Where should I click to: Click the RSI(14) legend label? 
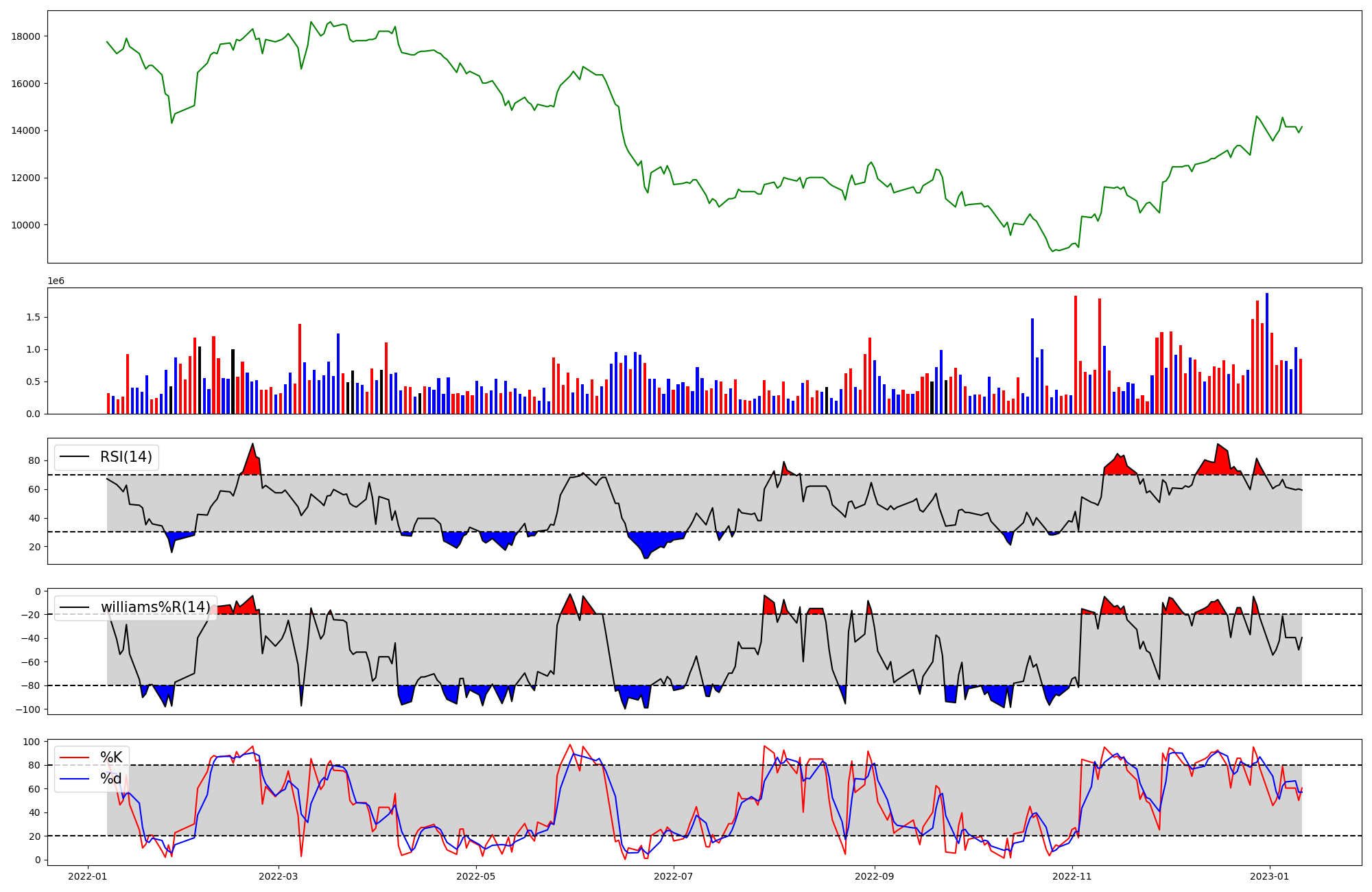pos(126,457)
